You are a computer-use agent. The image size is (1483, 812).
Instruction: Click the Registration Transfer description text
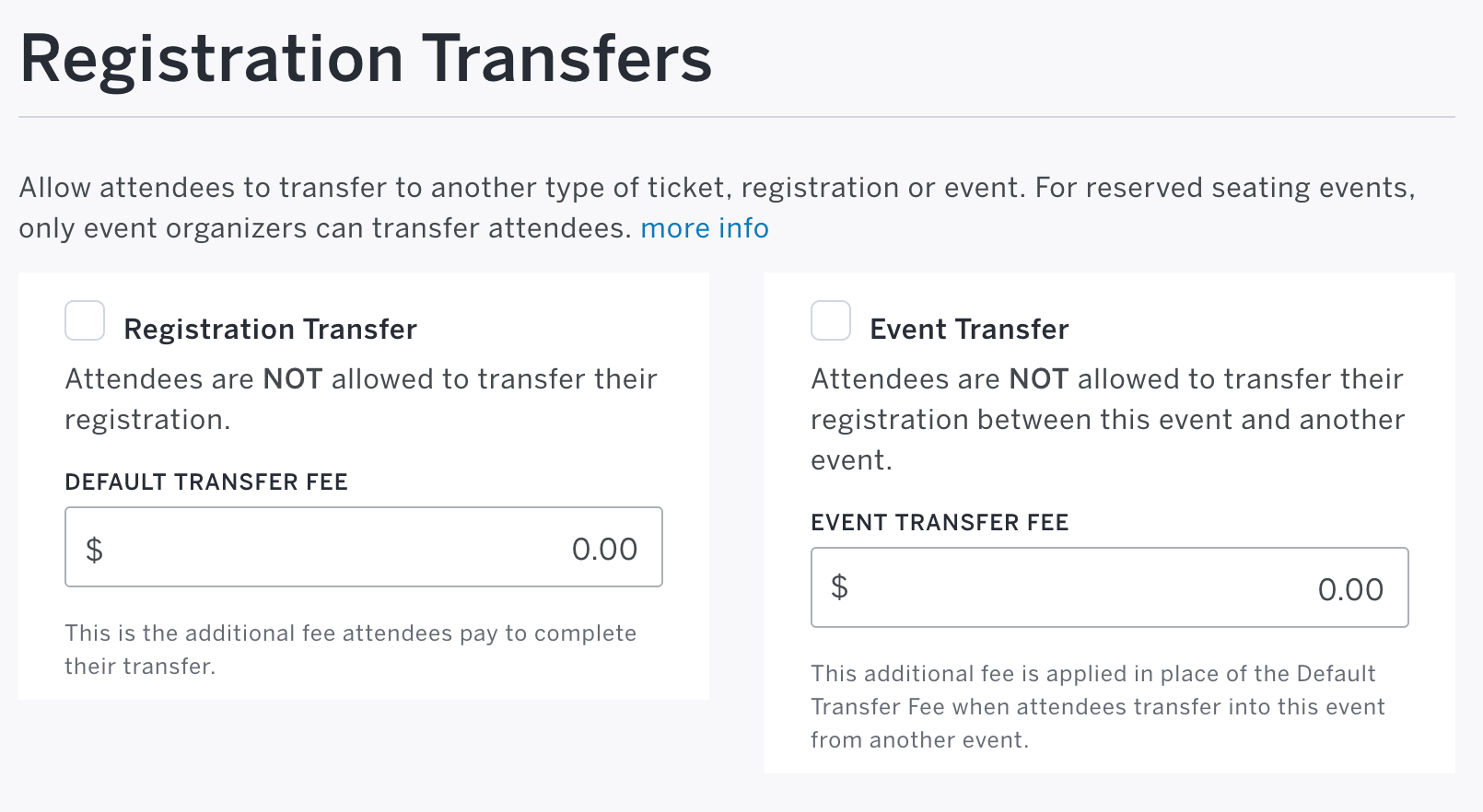click(x=361, y=398)
